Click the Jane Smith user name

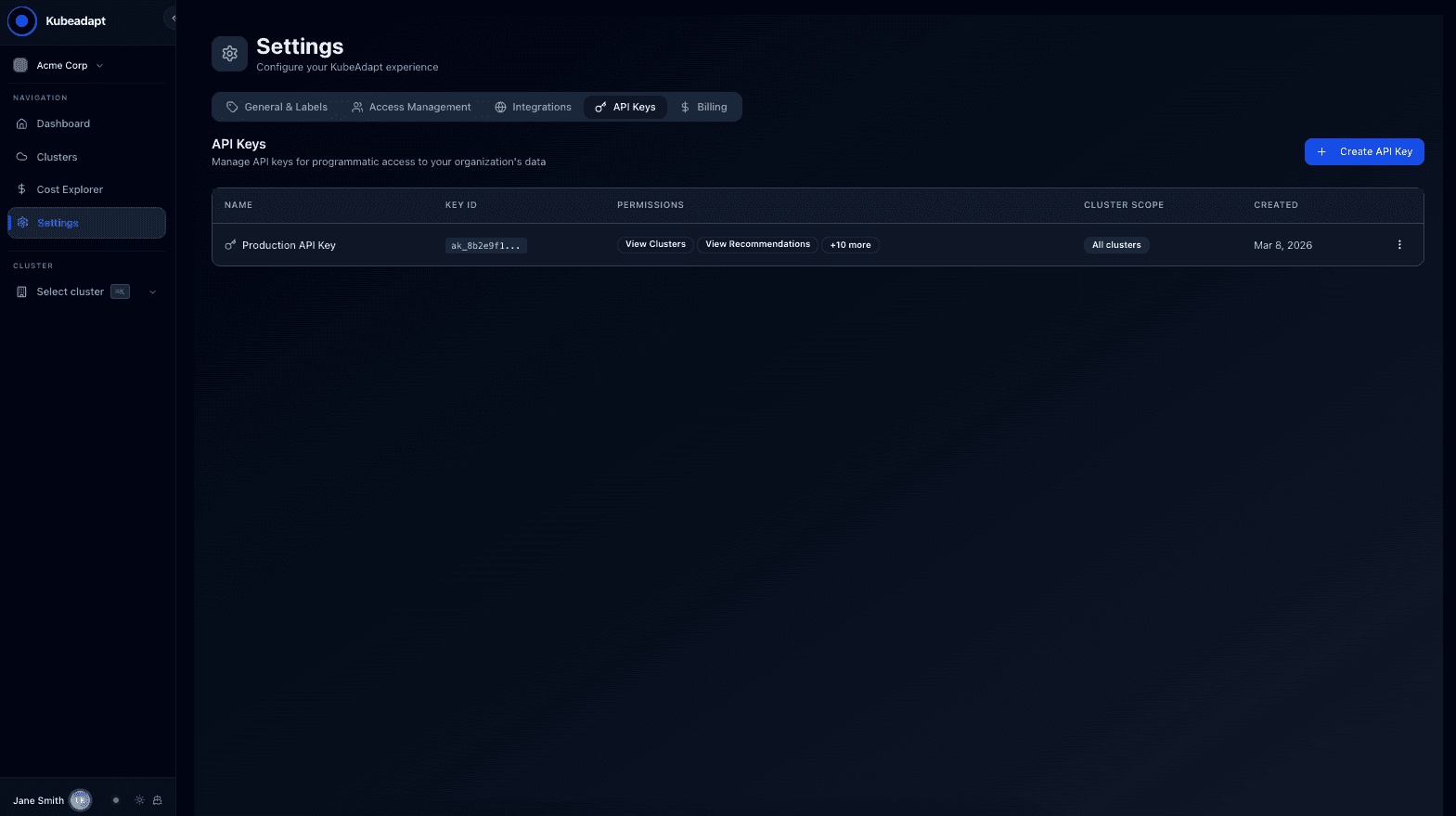(38, 800)
